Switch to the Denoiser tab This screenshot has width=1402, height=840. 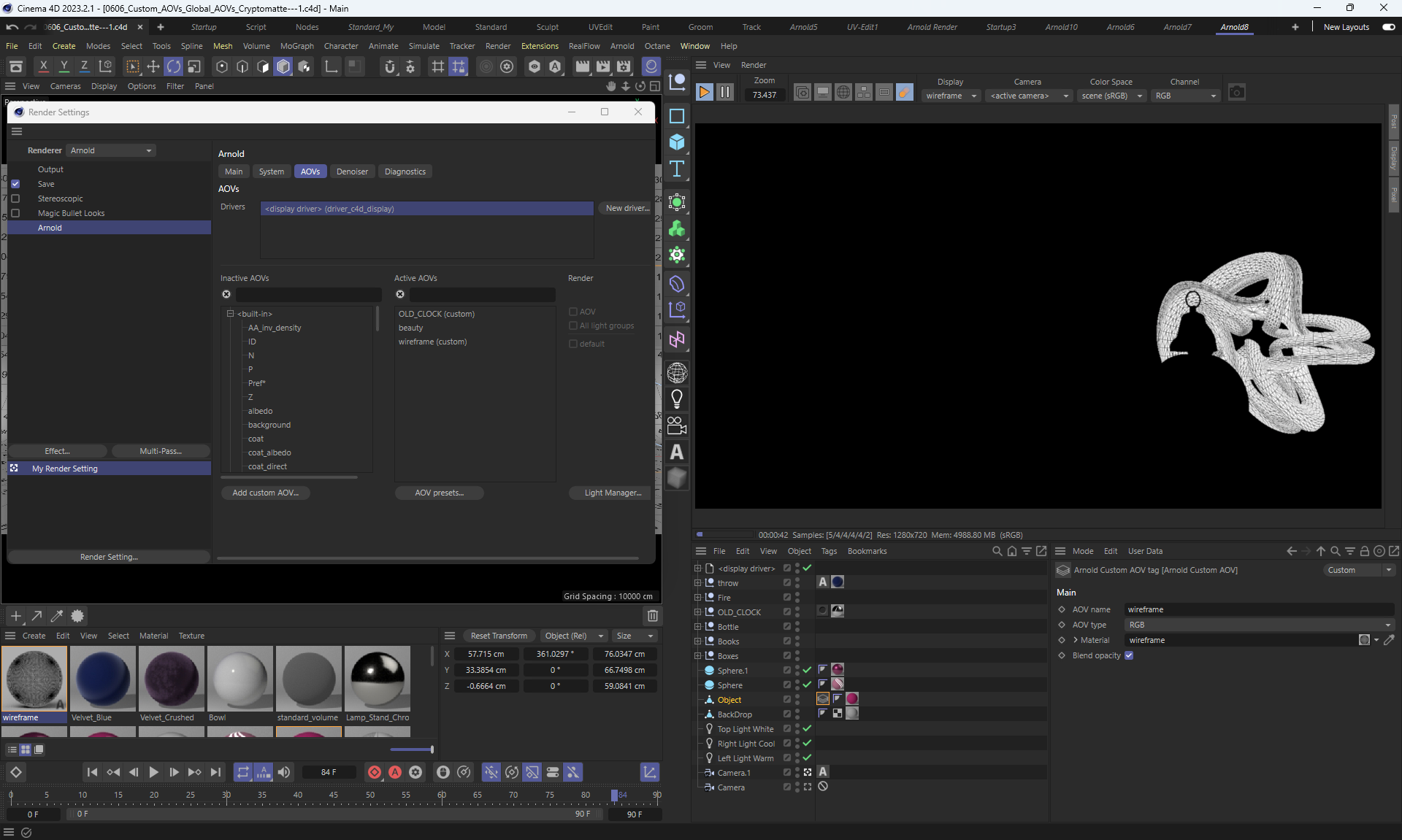[352, 172]
